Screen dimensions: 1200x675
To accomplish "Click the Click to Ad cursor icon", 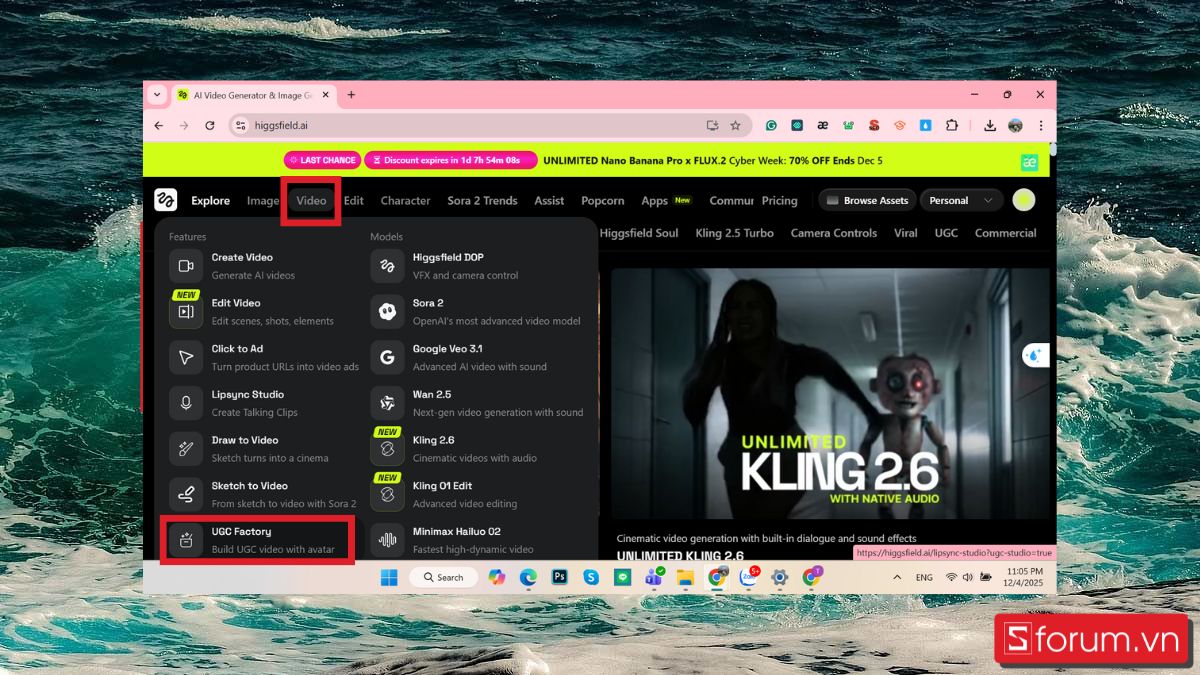I will click(186, 357).
